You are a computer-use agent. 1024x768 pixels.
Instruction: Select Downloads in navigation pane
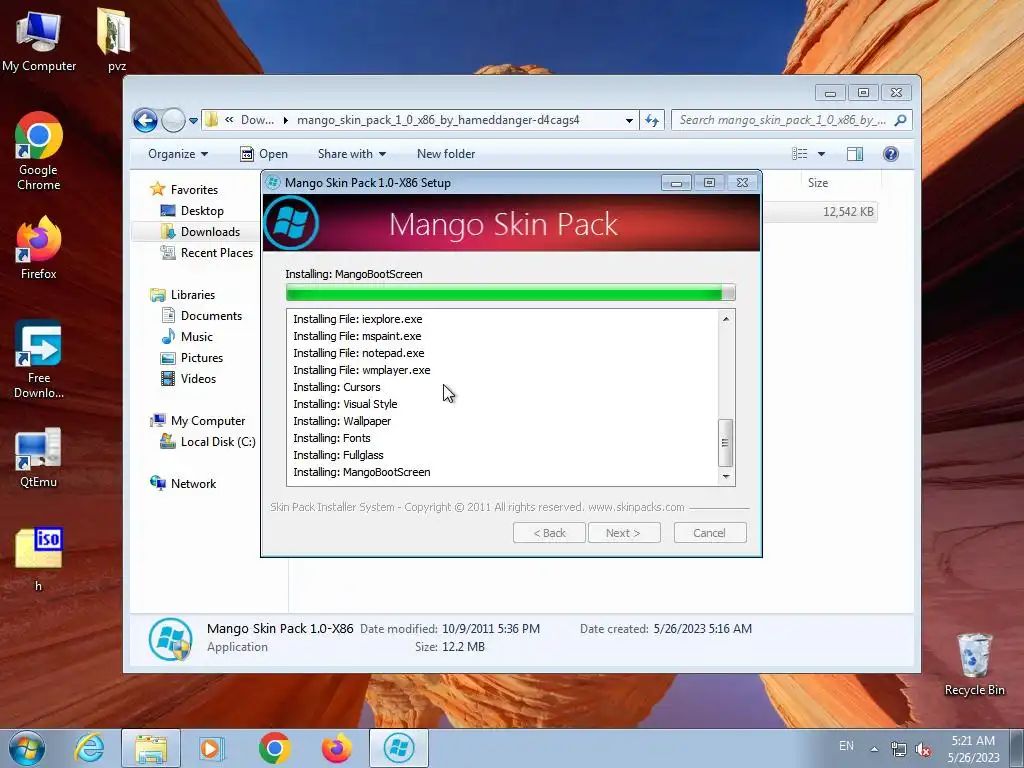coord(200,232)
